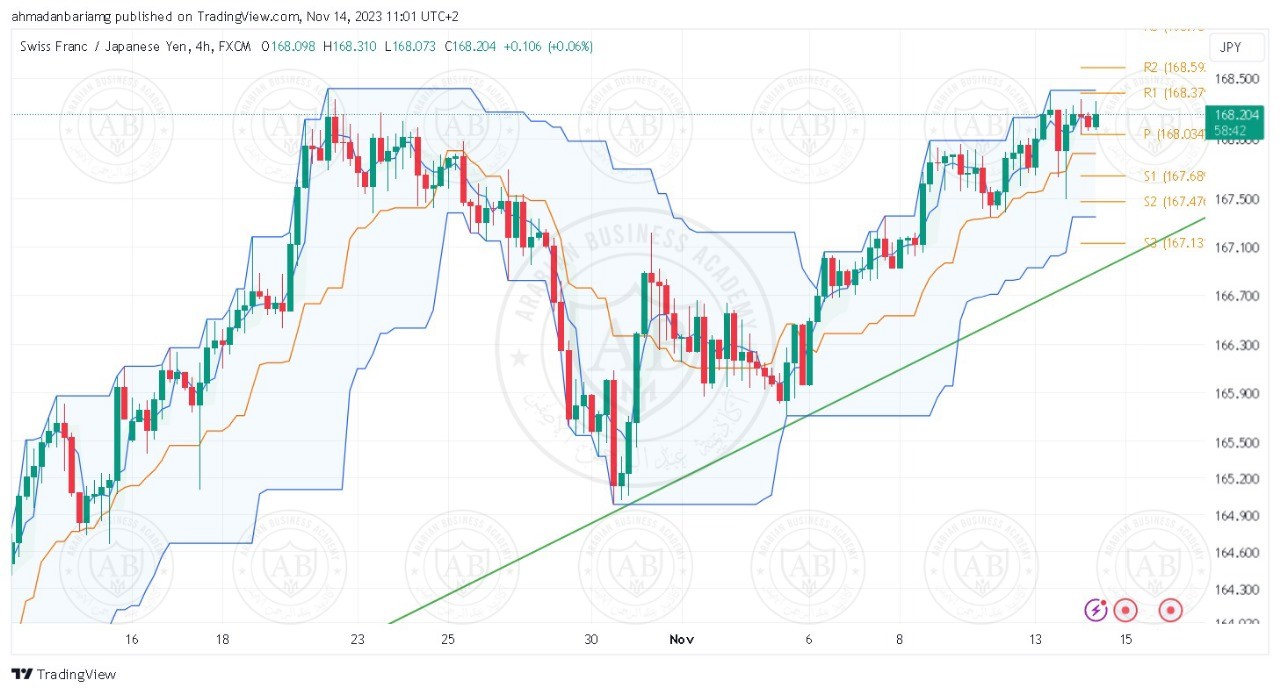
Task: Click the TradingView logo at bottom left
Action: (x=64, y=674)
